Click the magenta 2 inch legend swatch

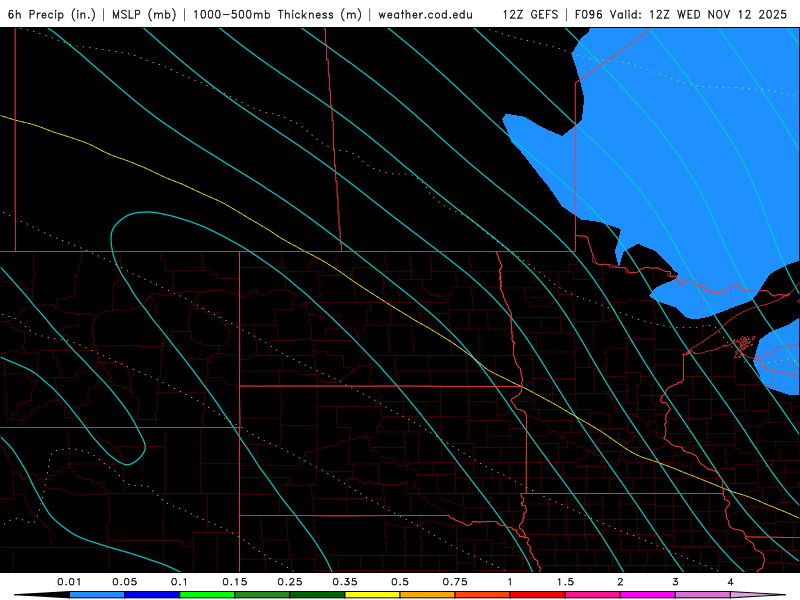(x=648, y=595)
